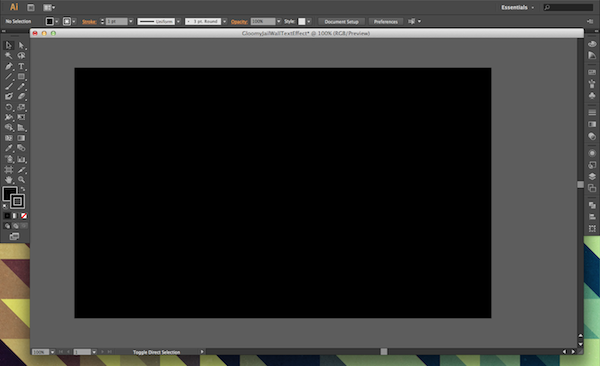Viewport: 600px width, 366px height.
Task: Swap fill and stroke colors
Action: tap(23, 189)
